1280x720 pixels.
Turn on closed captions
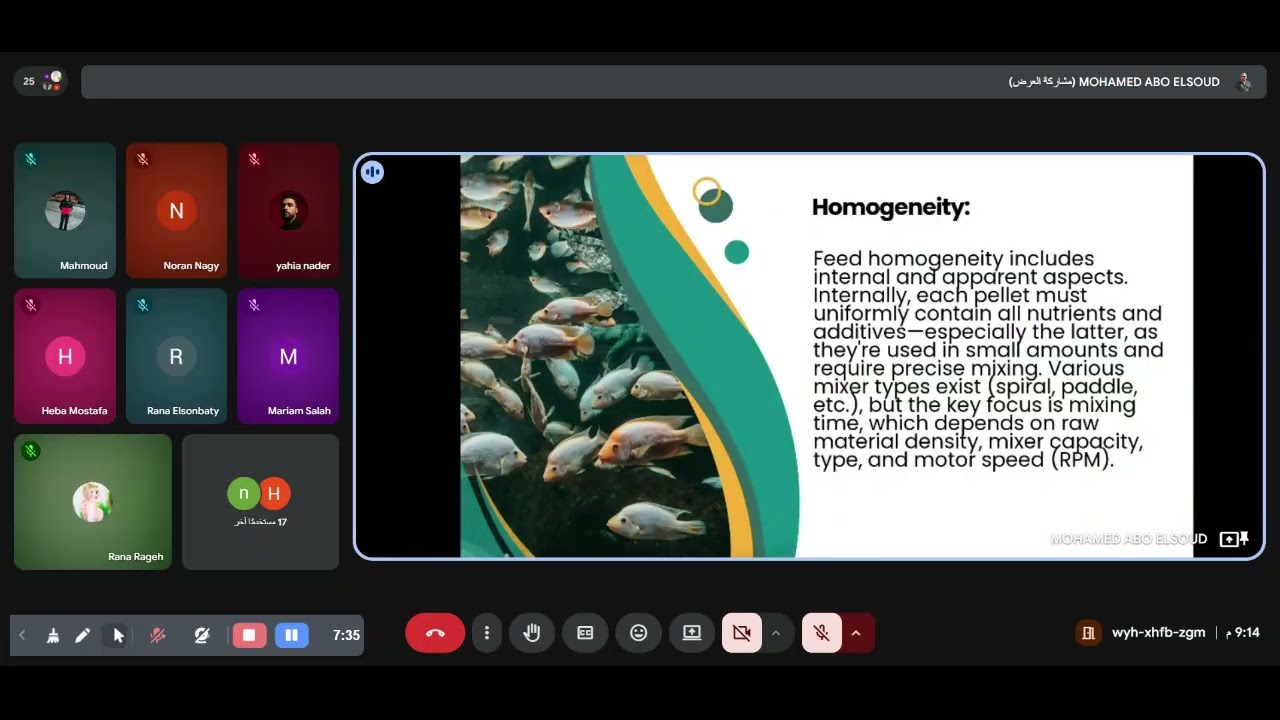(585, 633)
